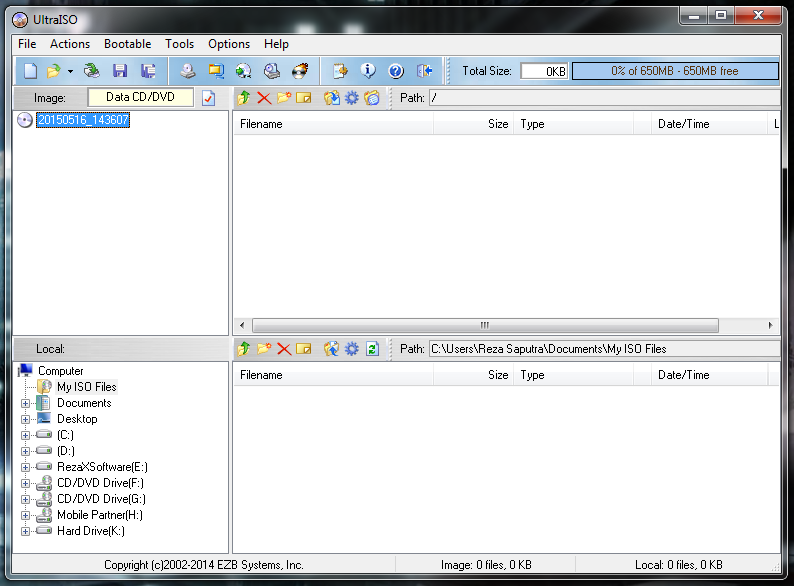794x586 pixels.
Task: Click the Rename icon in Local pane toolbar
Action: click(304, 348)
